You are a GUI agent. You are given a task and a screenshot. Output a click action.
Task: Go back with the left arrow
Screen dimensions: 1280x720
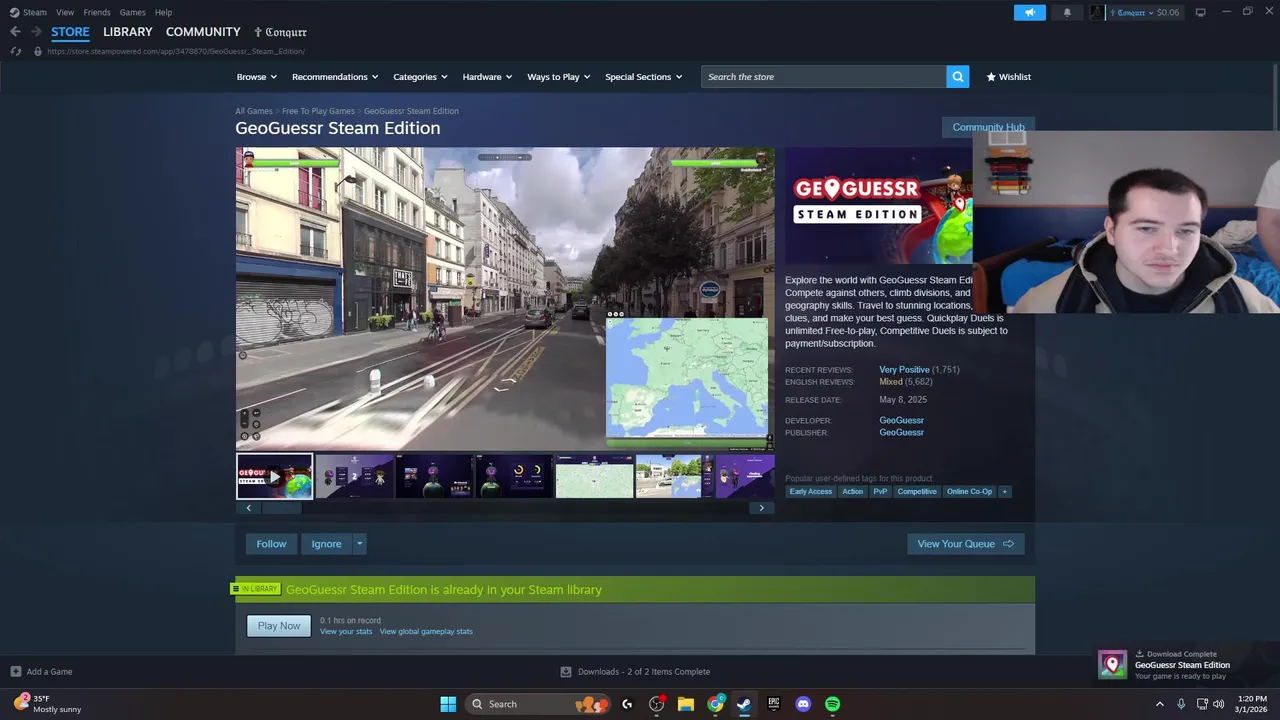(15, 32)
